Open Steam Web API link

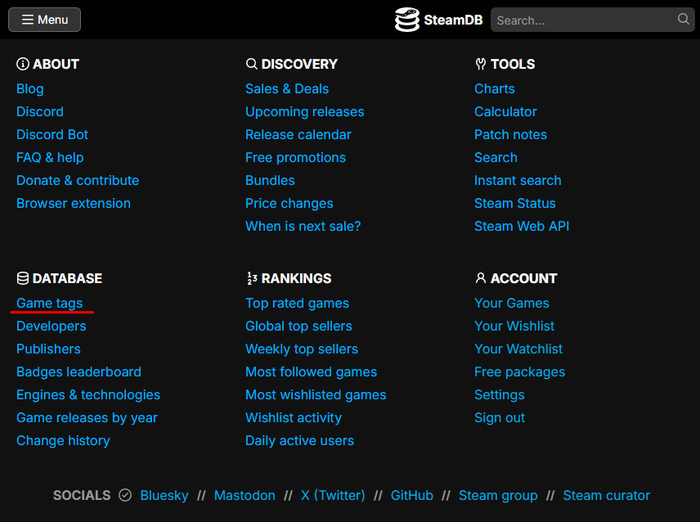(521, 226)
